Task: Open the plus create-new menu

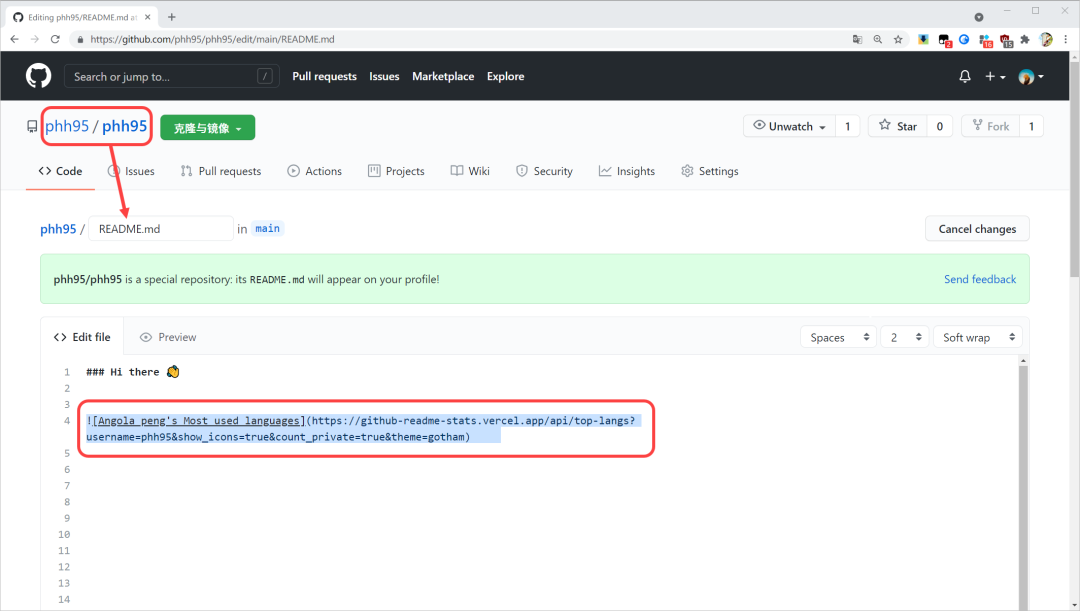Action: [995, 76]
